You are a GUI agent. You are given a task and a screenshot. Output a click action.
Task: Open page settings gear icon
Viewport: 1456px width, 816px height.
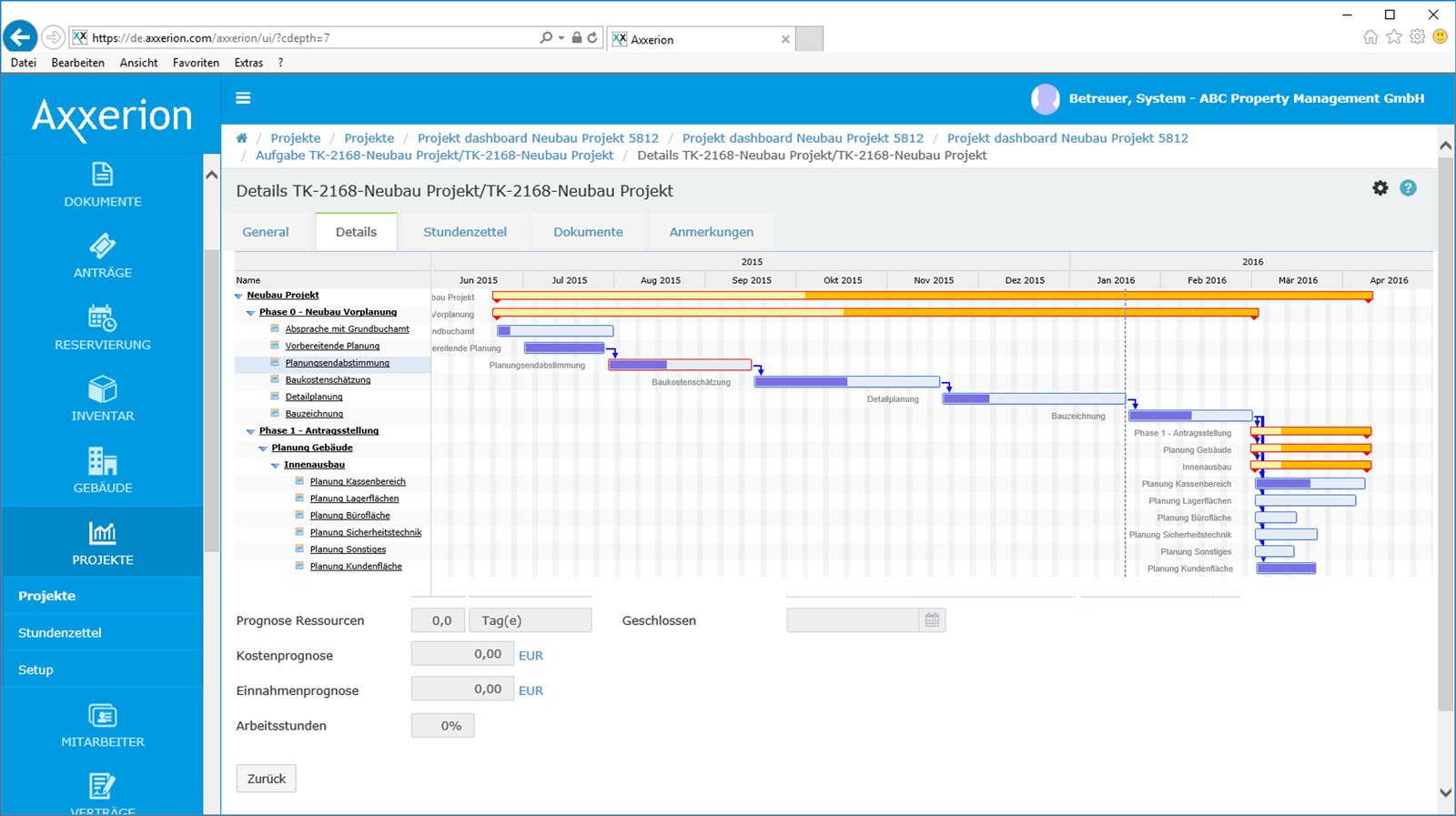click(x=1380, y=188)
